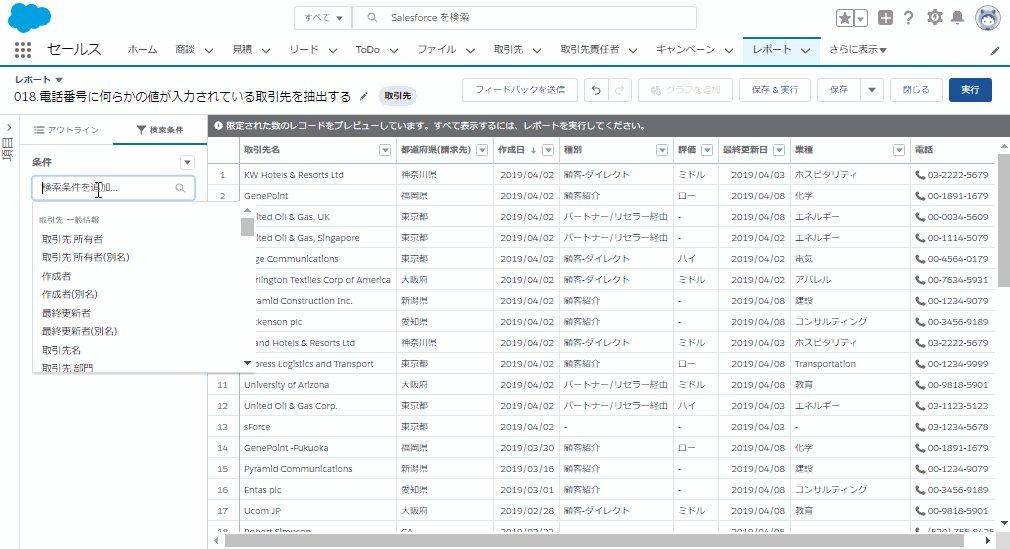Click the 保存＆実行 button

(x=775, y=90)
